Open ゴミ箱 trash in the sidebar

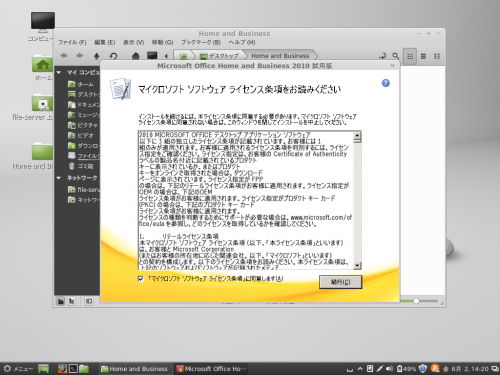click(x=80, y=166)
